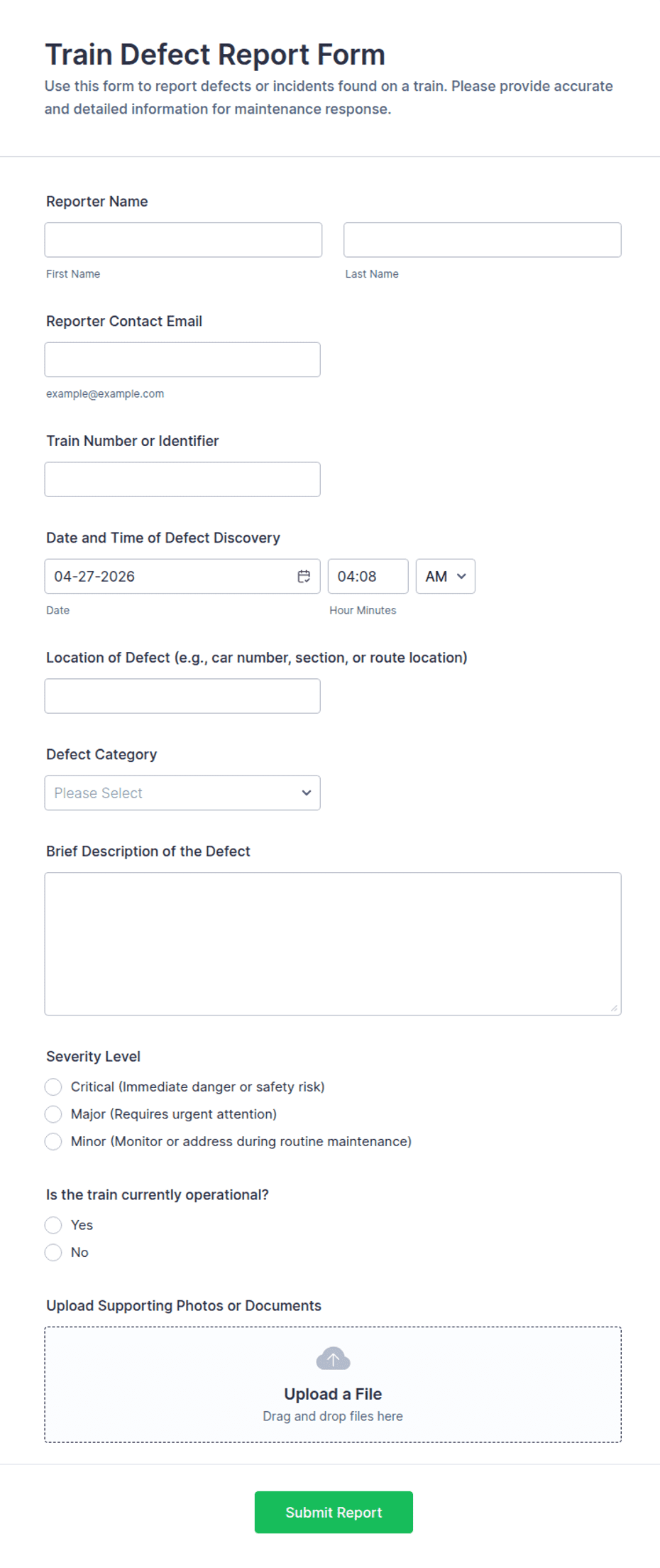Open the AM/PM time period selector
This screenshot has height=1568, width=660.
coord(445,576)
